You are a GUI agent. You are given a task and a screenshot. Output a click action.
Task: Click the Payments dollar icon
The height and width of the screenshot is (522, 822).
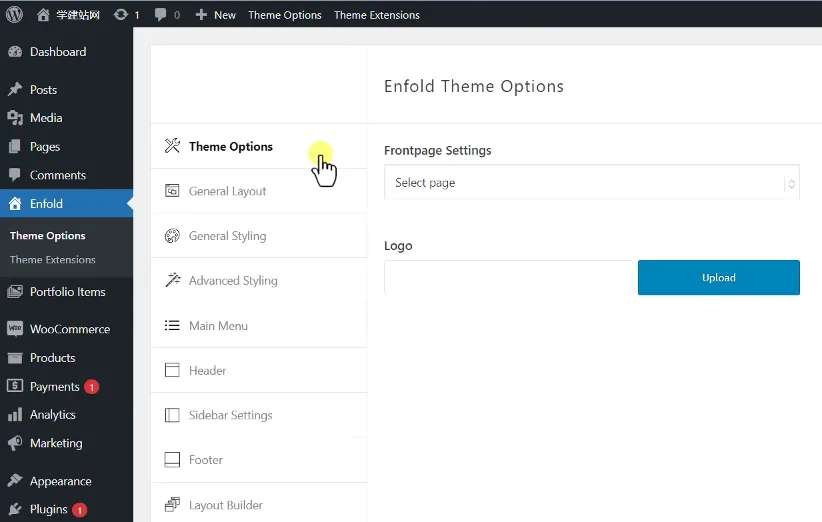(15, 386)
